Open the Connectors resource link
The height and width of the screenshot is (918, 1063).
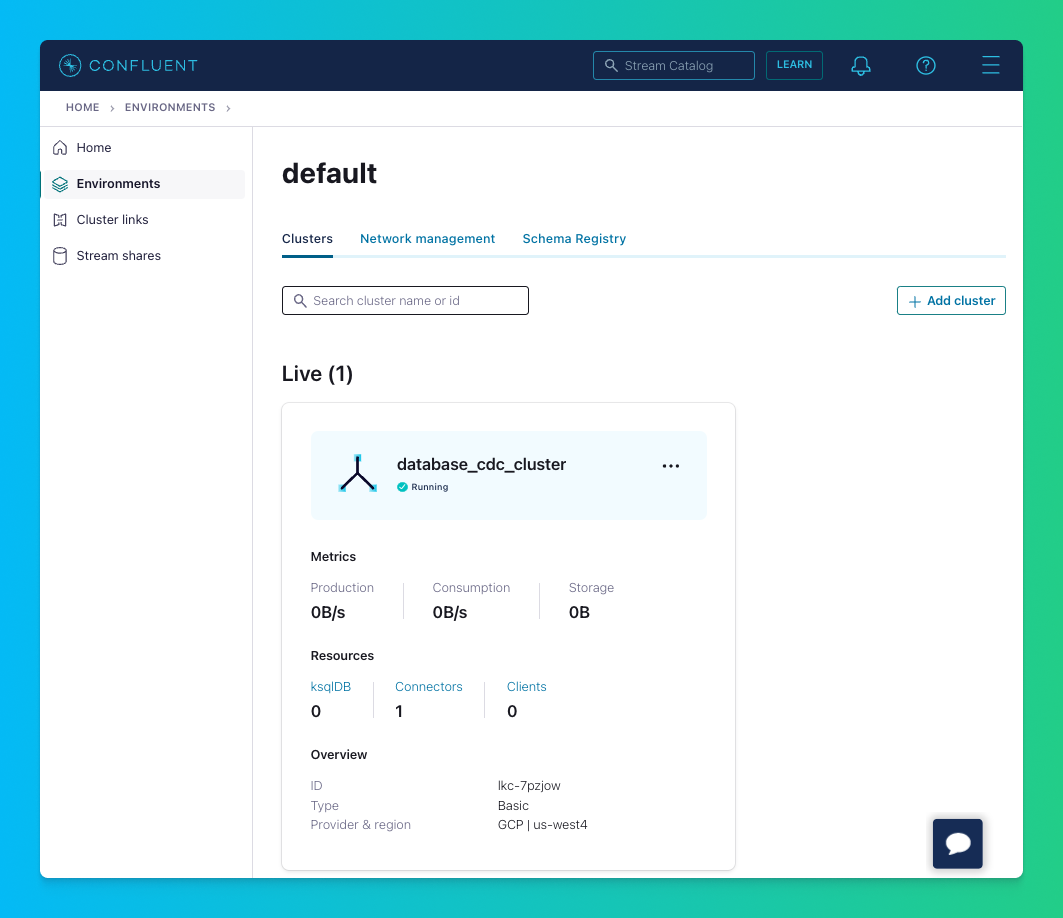(x=428, y=687)
